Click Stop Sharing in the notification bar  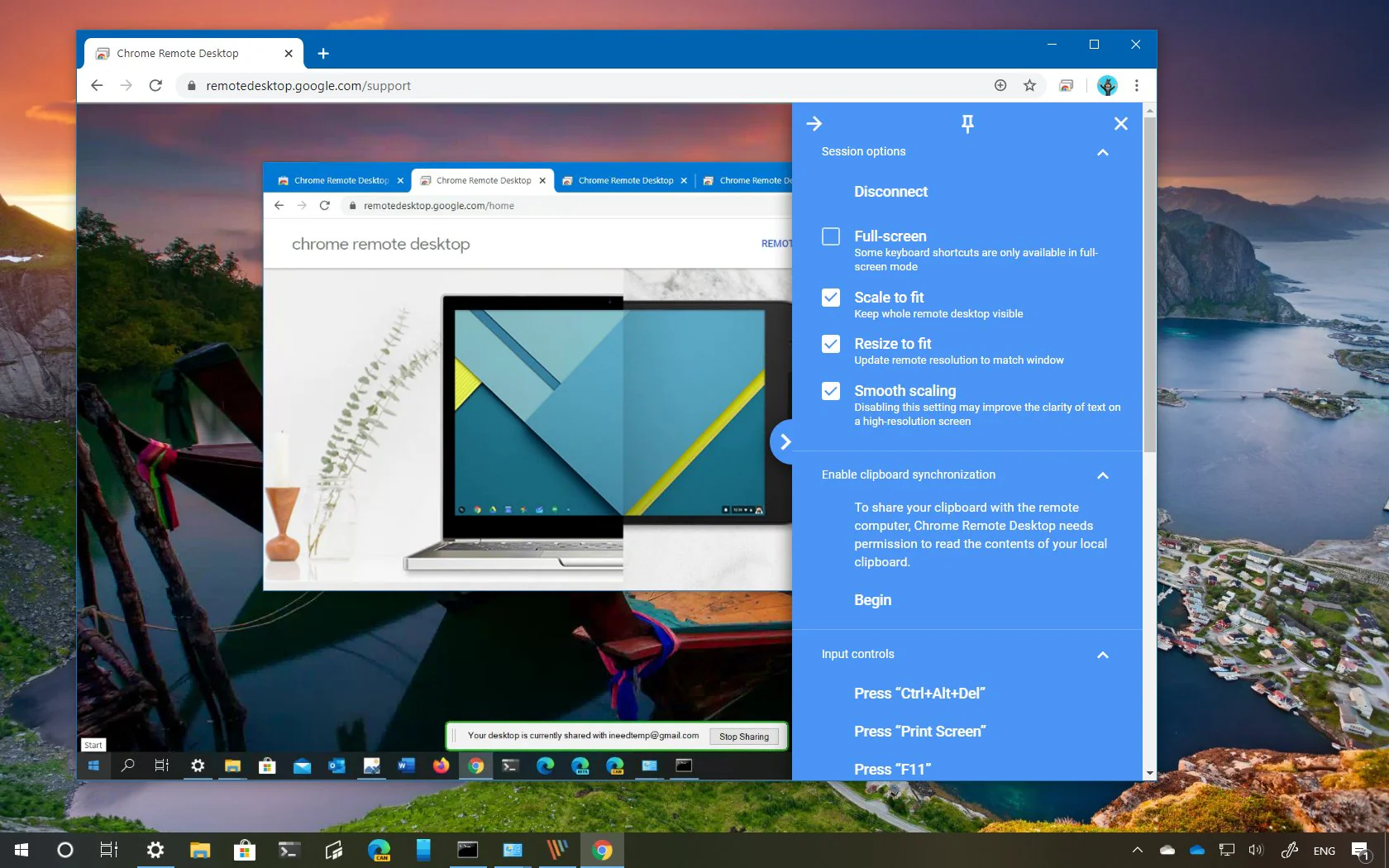[x=743, y=736]
